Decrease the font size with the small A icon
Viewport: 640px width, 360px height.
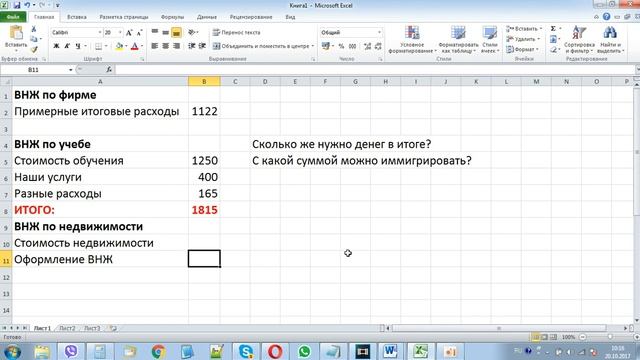pyautogui.click(x=139, y=32)
